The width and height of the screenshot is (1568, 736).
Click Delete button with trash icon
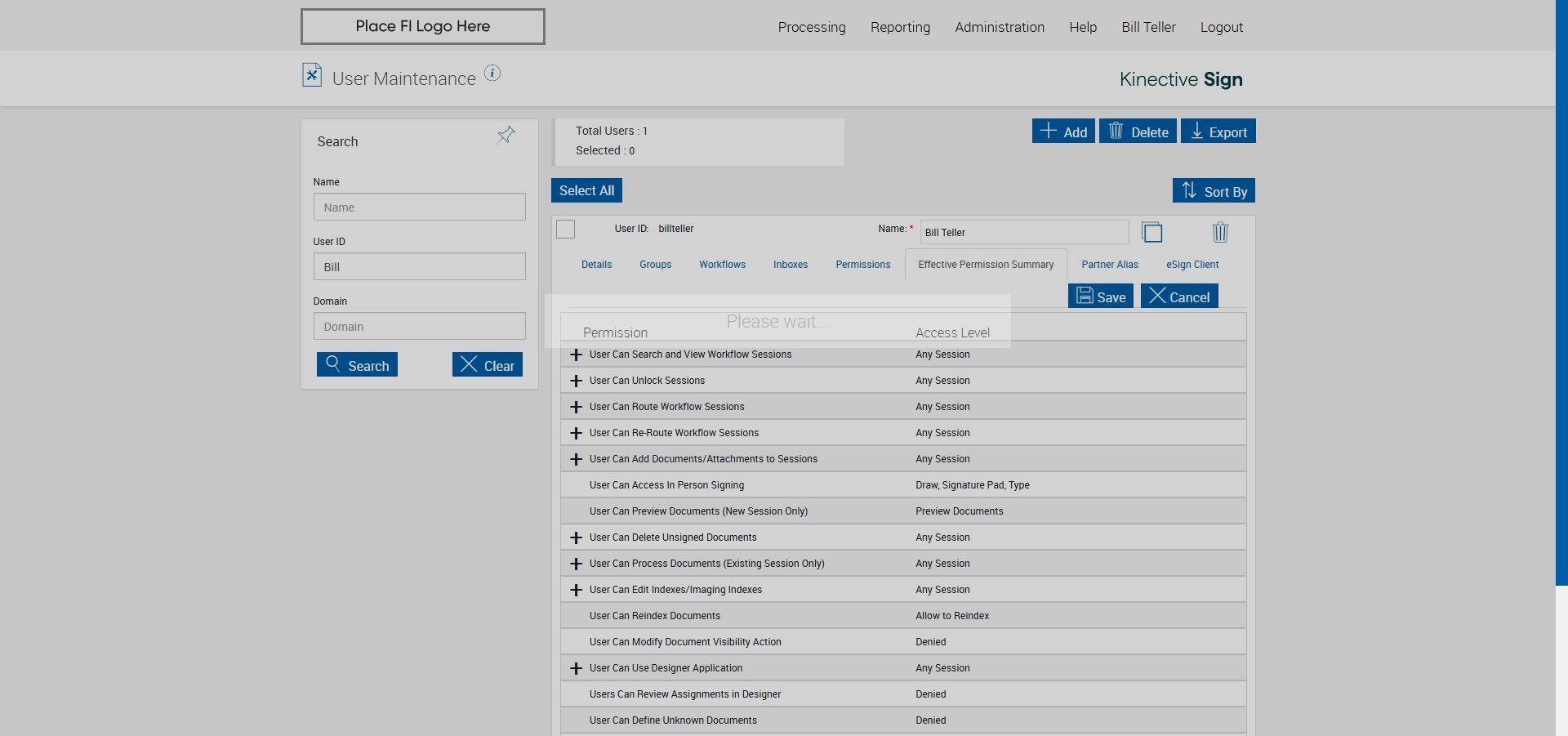(1138, 132)
